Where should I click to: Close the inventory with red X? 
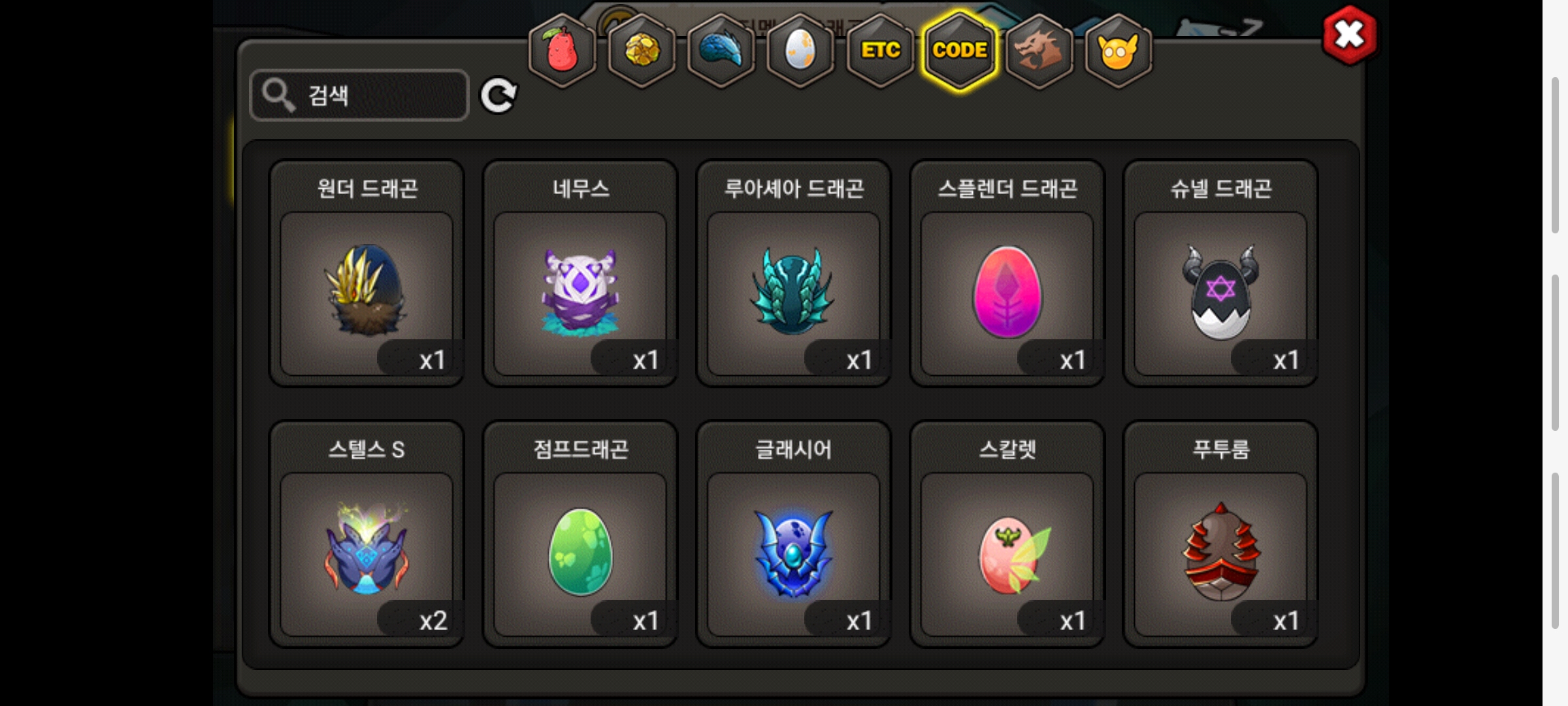tap(1350, 35)
